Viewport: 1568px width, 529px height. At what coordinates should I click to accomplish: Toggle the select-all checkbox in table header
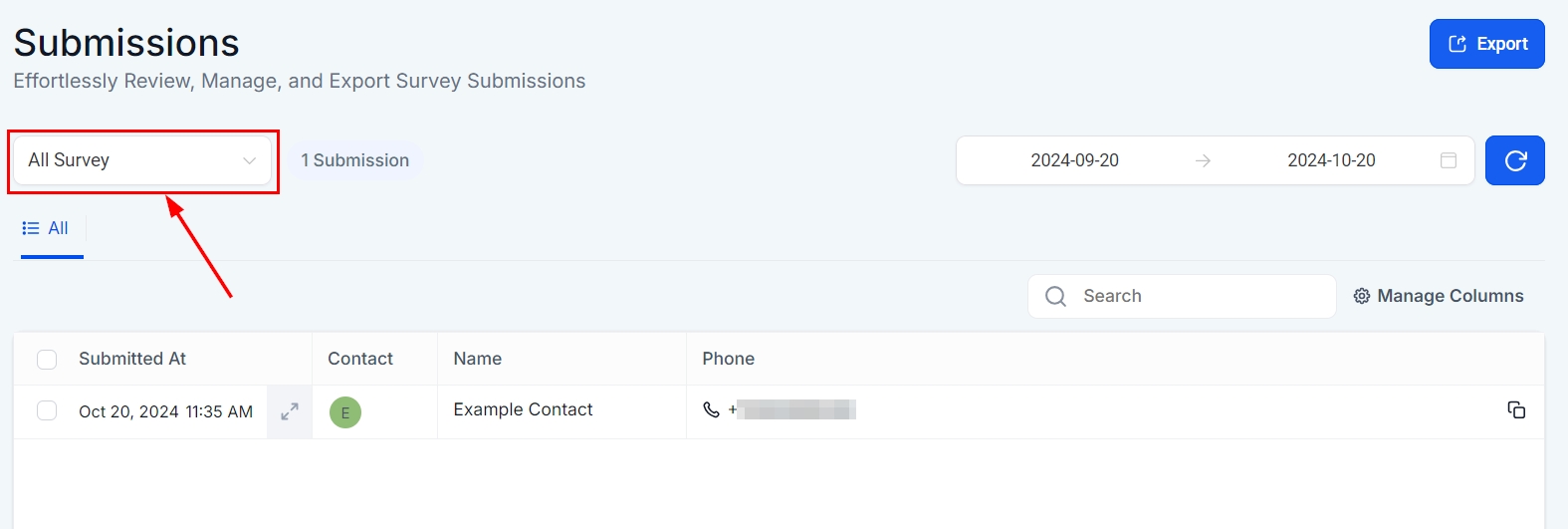pyautogui.click(x=47, y=360)
